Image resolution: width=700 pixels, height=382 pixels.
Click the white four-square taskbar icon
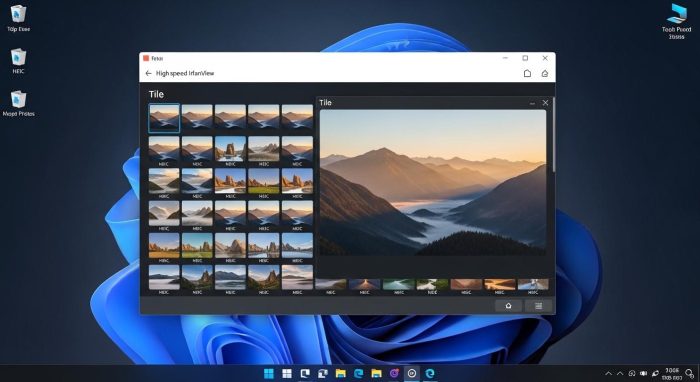287,374
